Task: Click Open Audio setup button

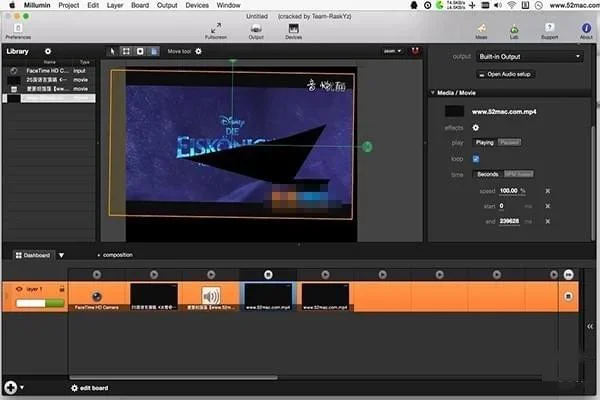Action: coord(505,74)
